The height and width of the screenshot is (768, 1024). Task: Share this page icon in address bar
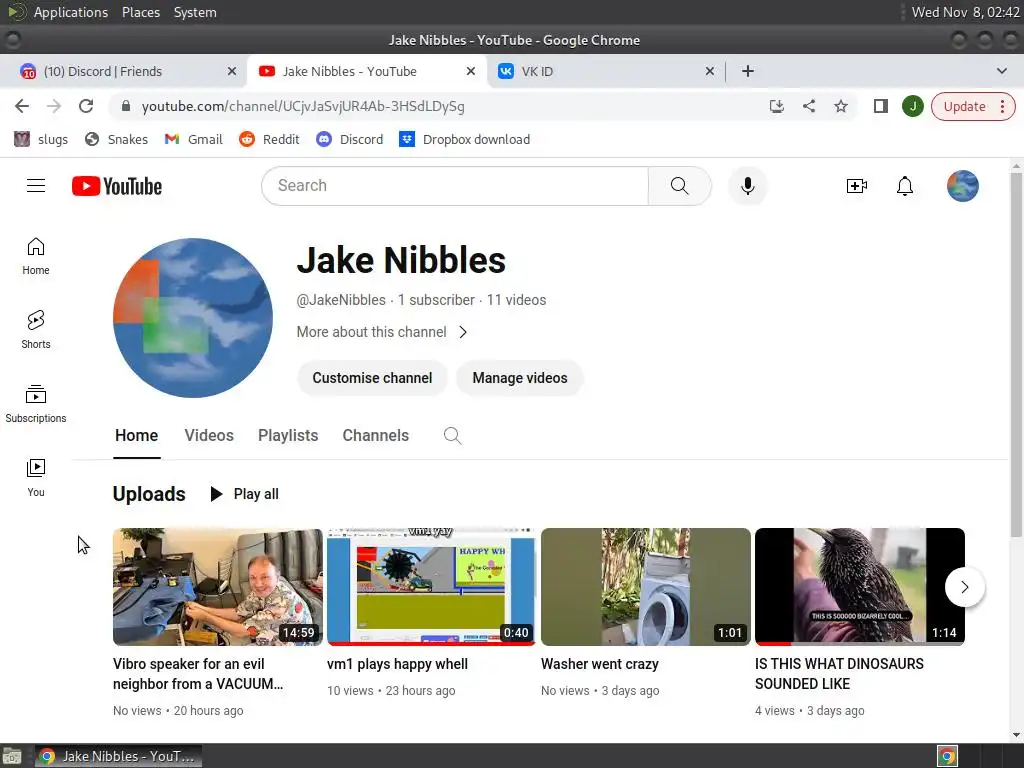pyautogui.click(x=808, y=106)
